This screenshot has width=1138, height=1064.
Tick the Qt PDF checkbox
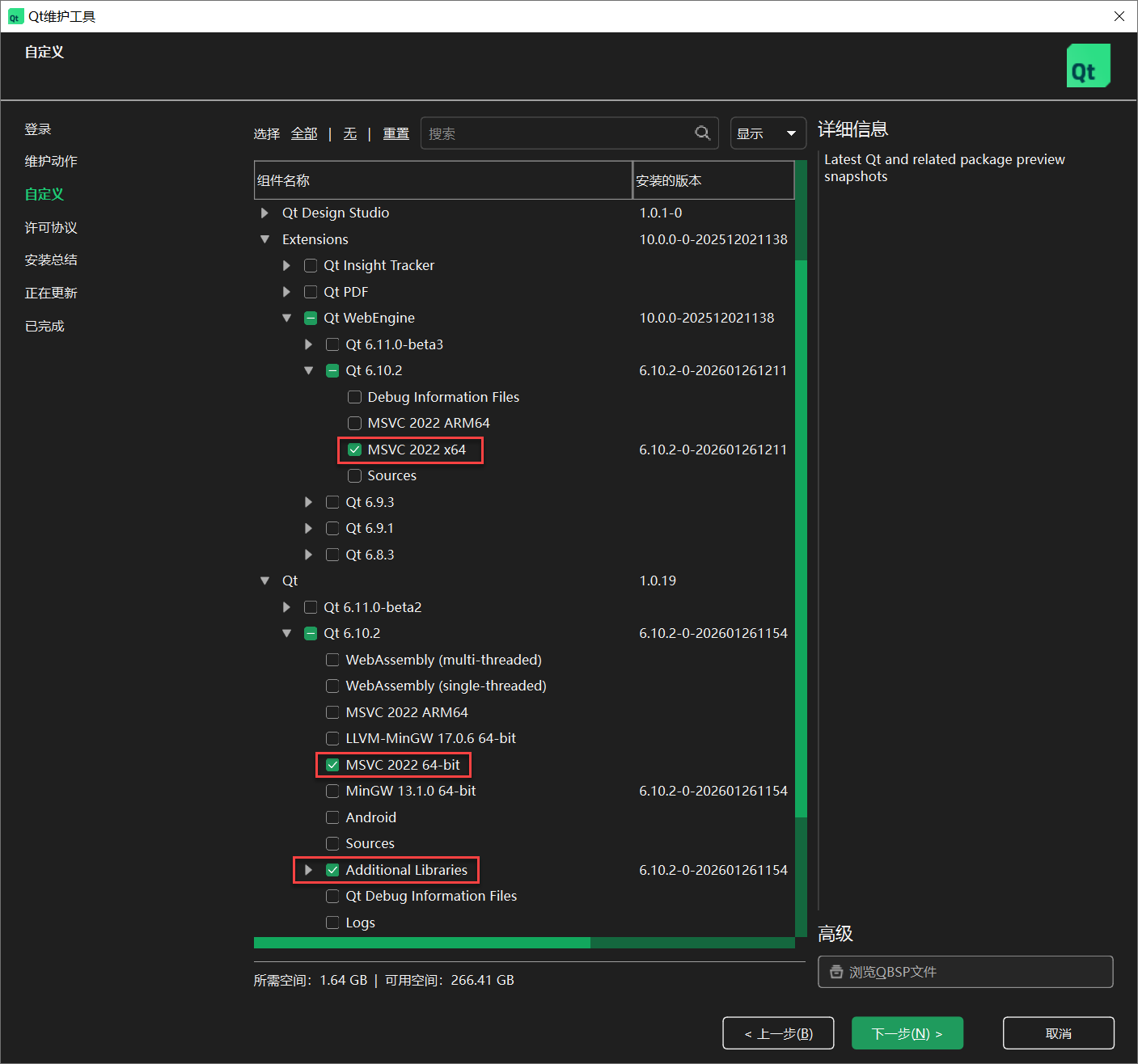(311, 292)
